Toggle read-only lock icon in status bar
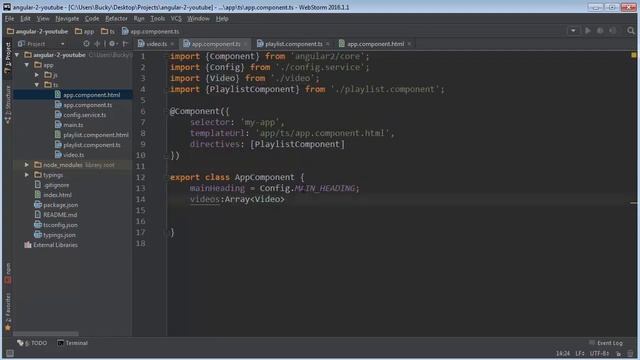This screenshot has height=360, width=640. pos(619,353)
